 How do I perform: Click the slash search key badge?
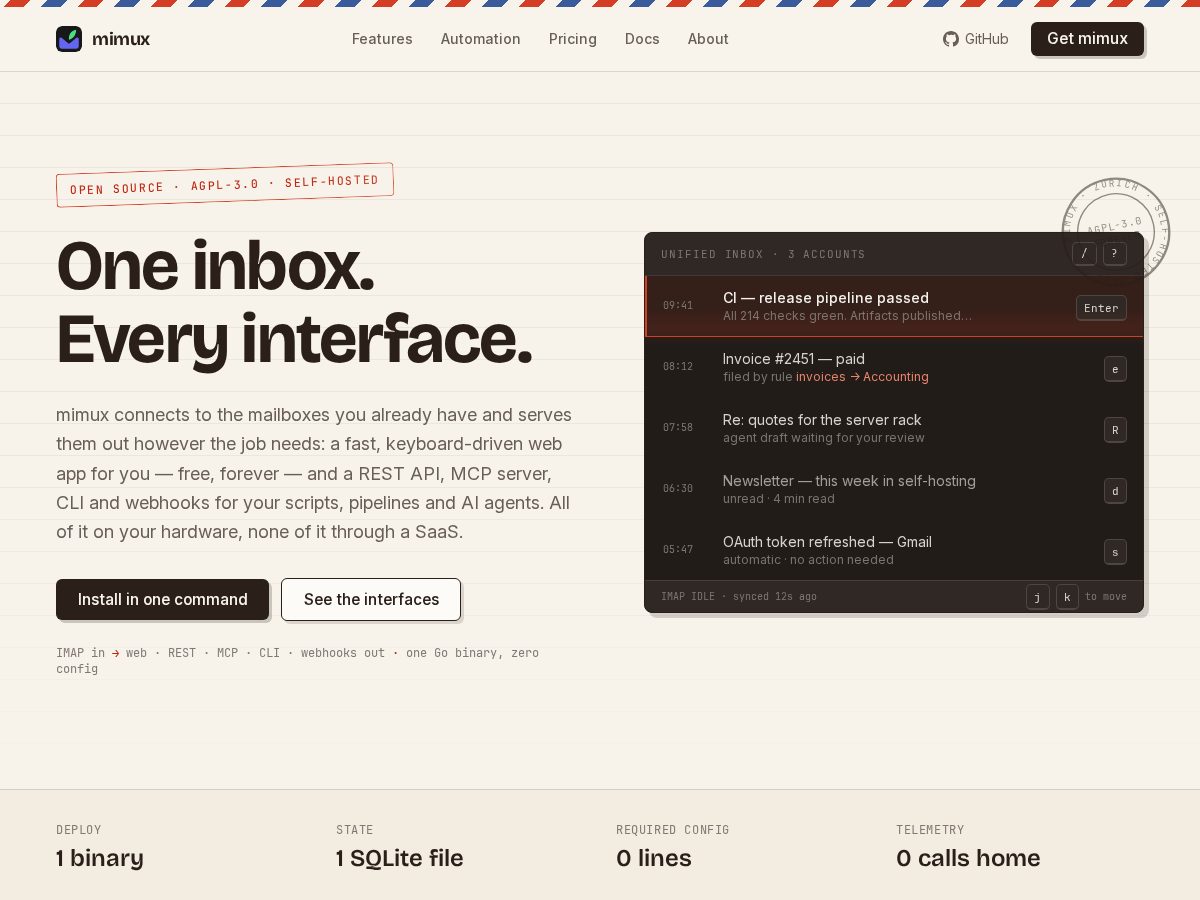pyautogui.click(x=1084, y=253)
